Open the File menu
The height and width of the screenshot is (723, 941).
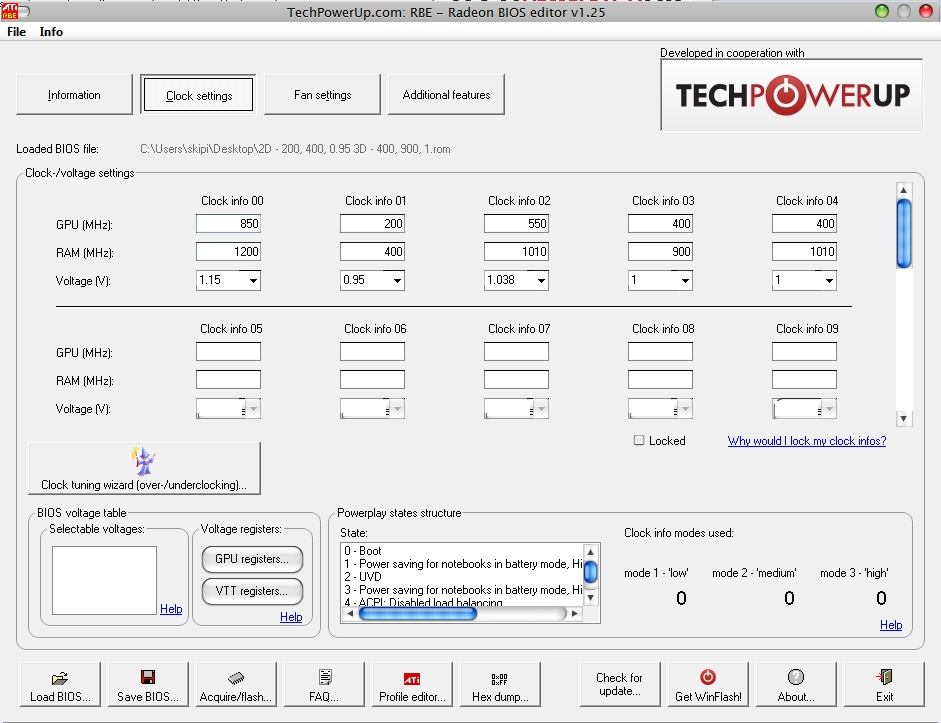(16, 32)
